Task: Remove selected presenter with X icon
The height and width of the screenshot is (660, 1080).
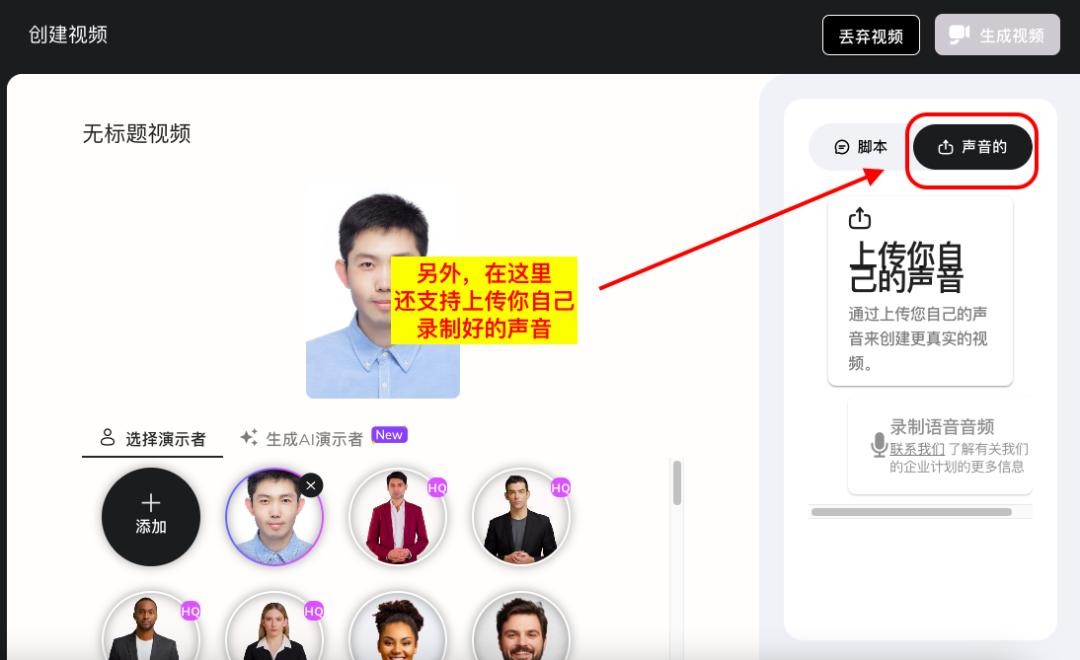Action: click(x=311, y=485)
